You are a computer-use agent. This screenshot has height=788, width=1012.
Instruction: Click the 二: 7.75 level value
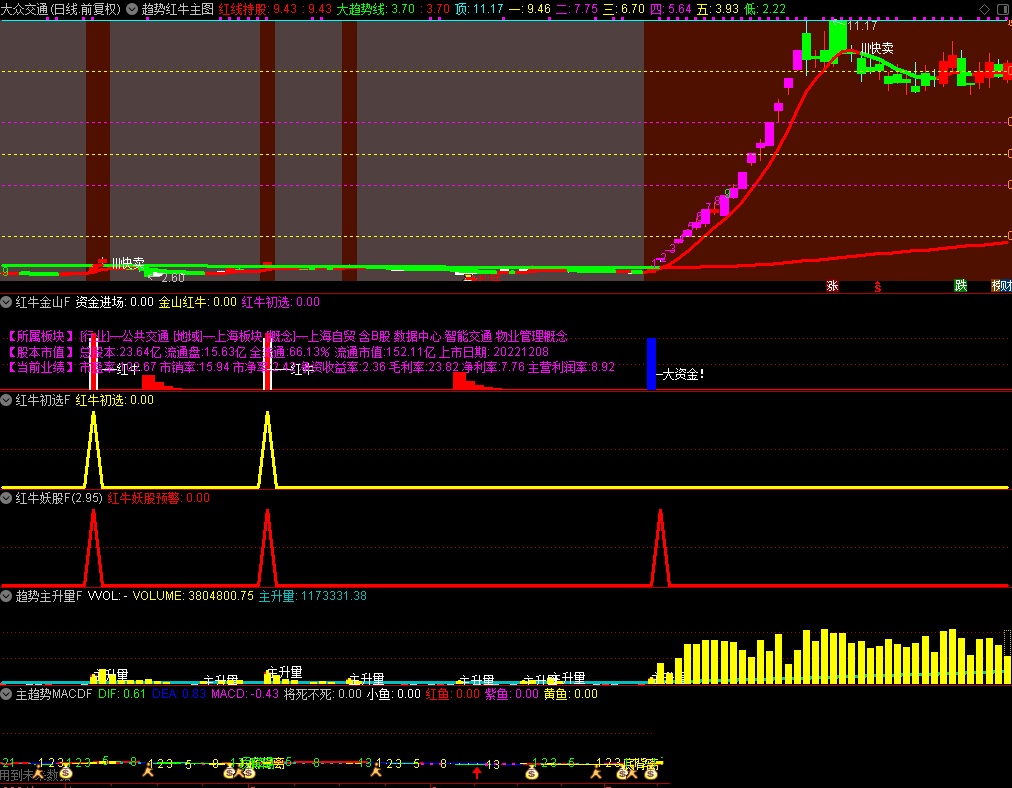coord(576,9)
